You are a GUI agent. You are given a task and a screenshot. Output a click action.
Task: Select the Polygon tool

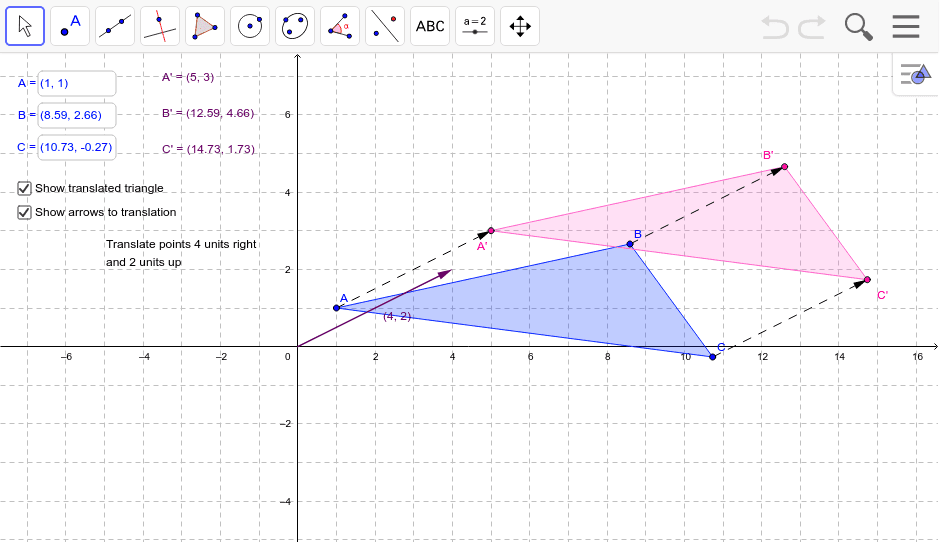[x=205, y=26]
